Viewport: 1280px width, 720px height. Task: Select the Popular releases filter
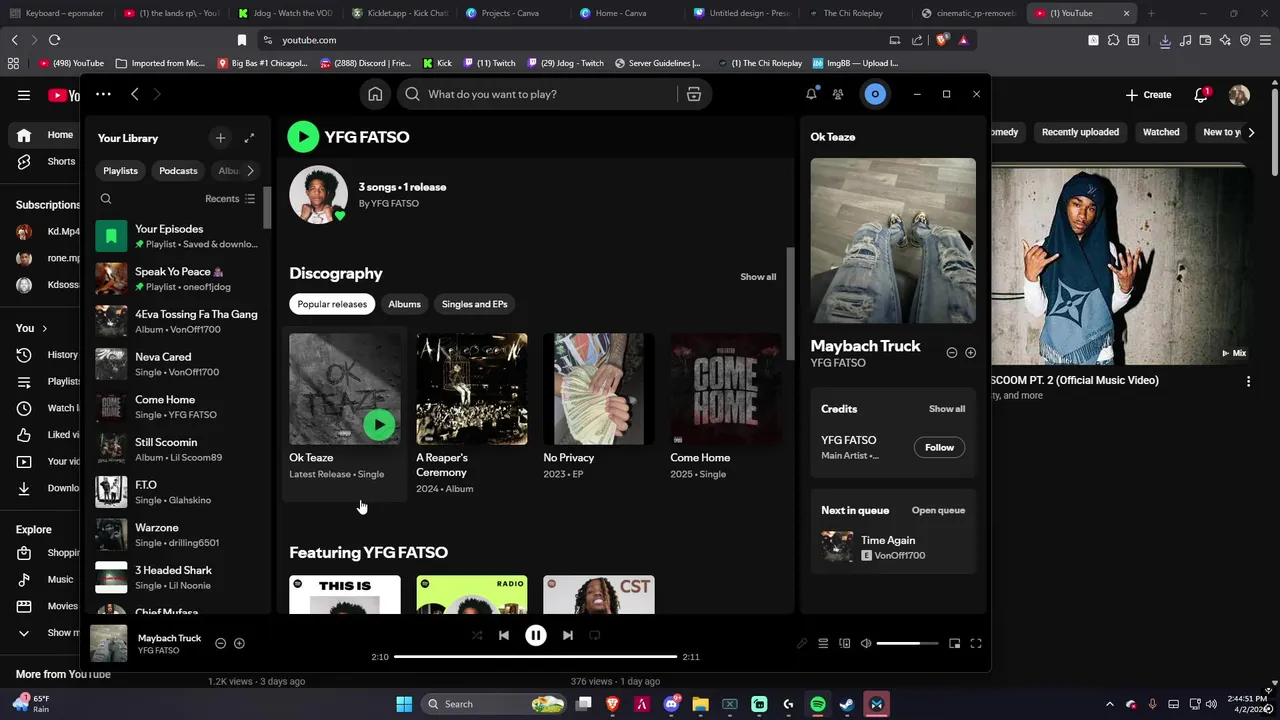click(332, 304)
